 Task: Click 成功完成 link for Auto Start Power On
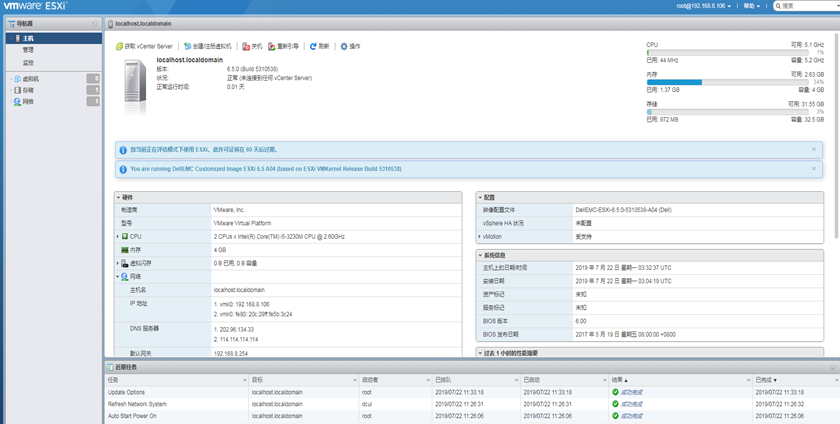click(632, 416)
